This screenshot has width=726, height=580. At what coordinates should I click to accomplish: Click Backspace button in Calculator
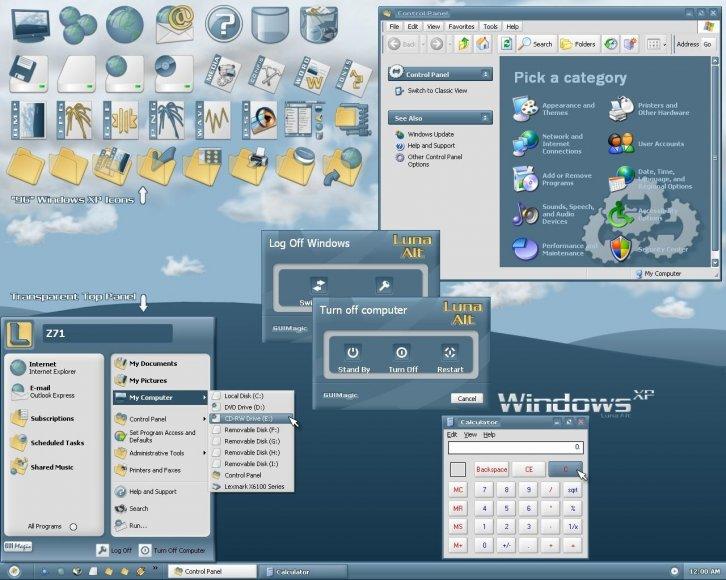click(491, 469)
